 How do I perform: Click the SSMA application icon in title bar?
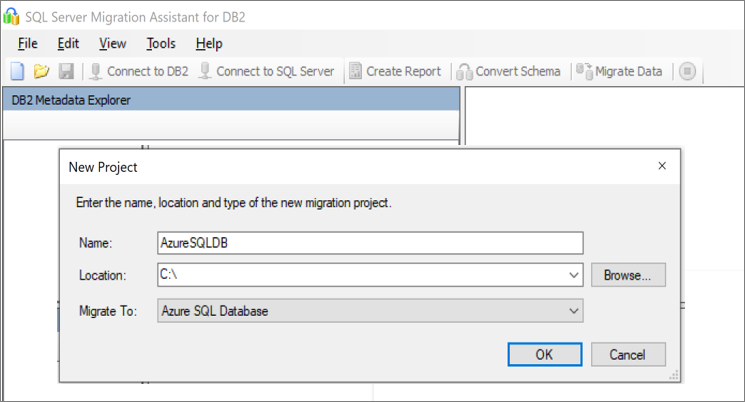[13, 15]
